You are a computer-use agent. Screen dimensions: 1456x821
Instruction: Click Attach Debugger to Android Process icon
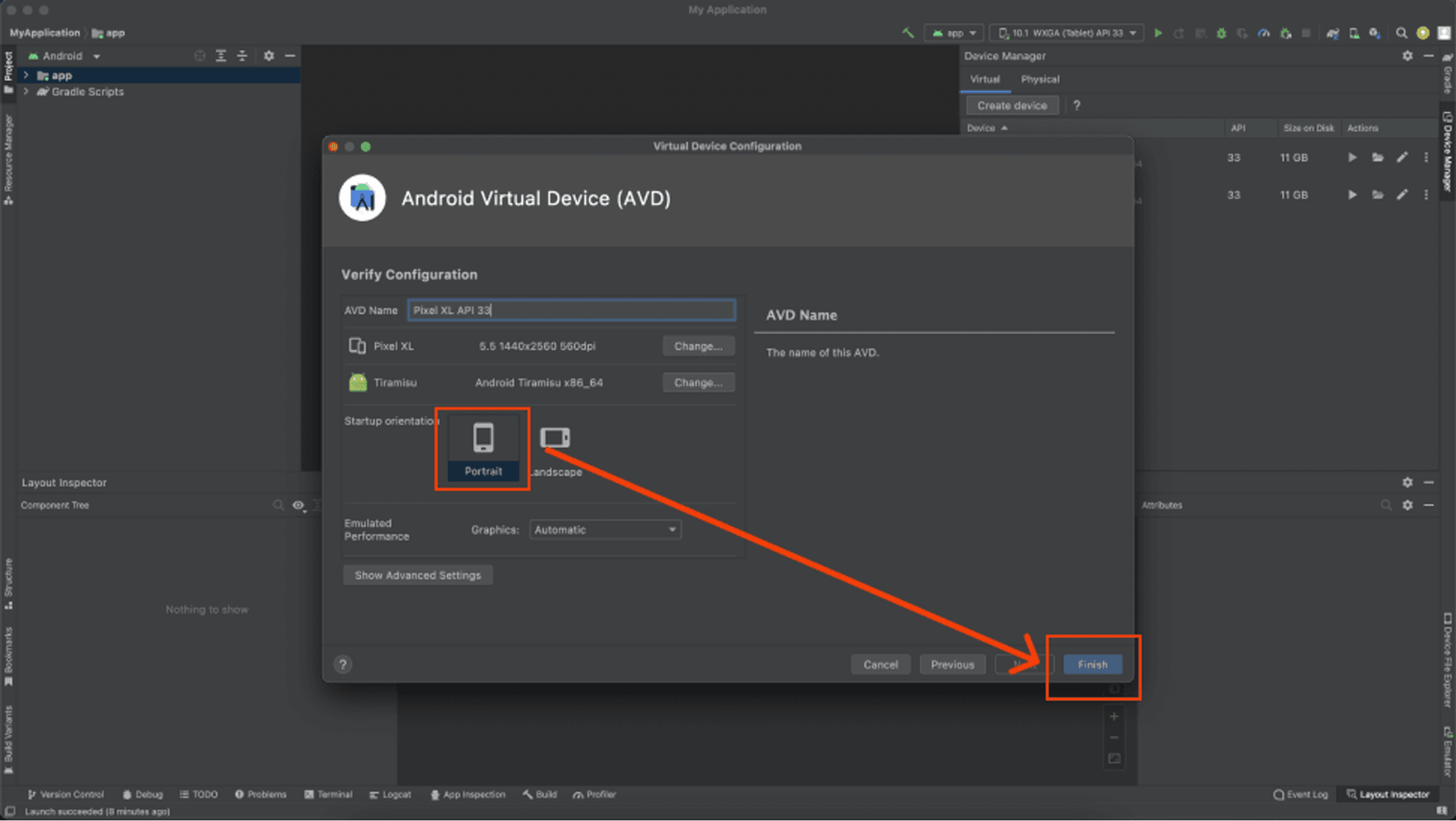1286,33
